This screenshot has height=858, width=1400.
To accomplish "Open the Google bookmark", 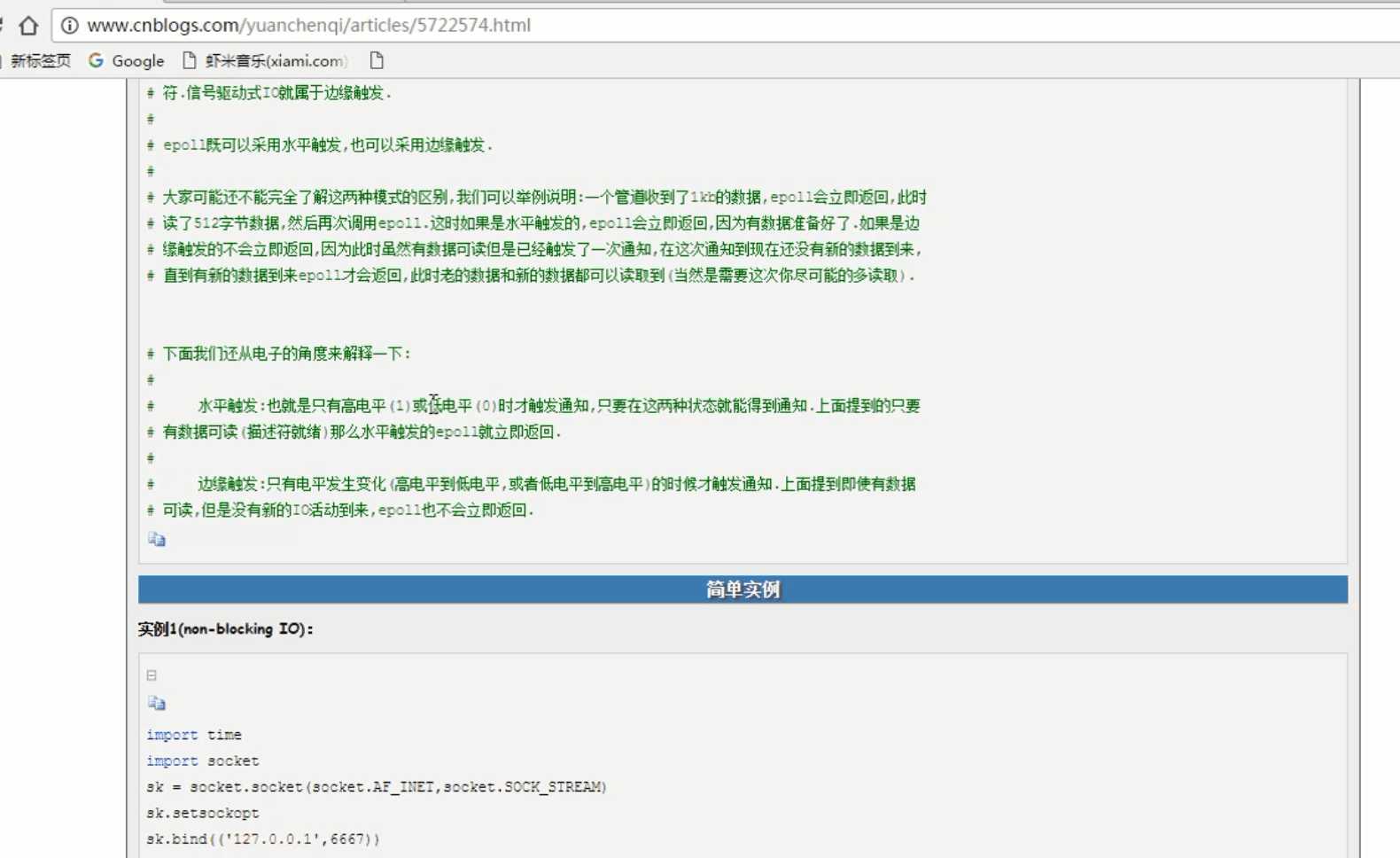I will [x=127, y=61].
